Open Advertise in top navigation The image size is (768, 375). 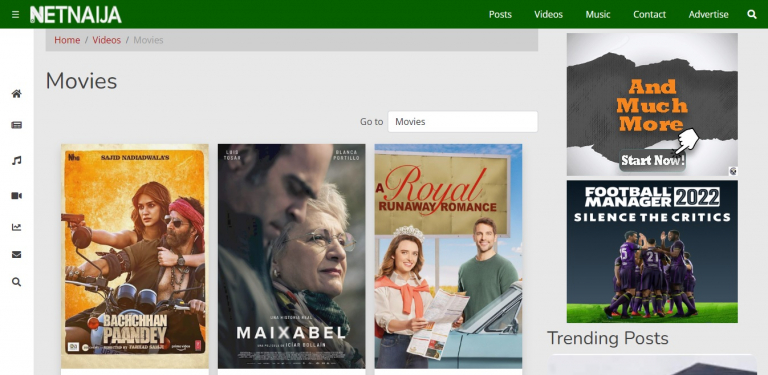coord(708,15)
